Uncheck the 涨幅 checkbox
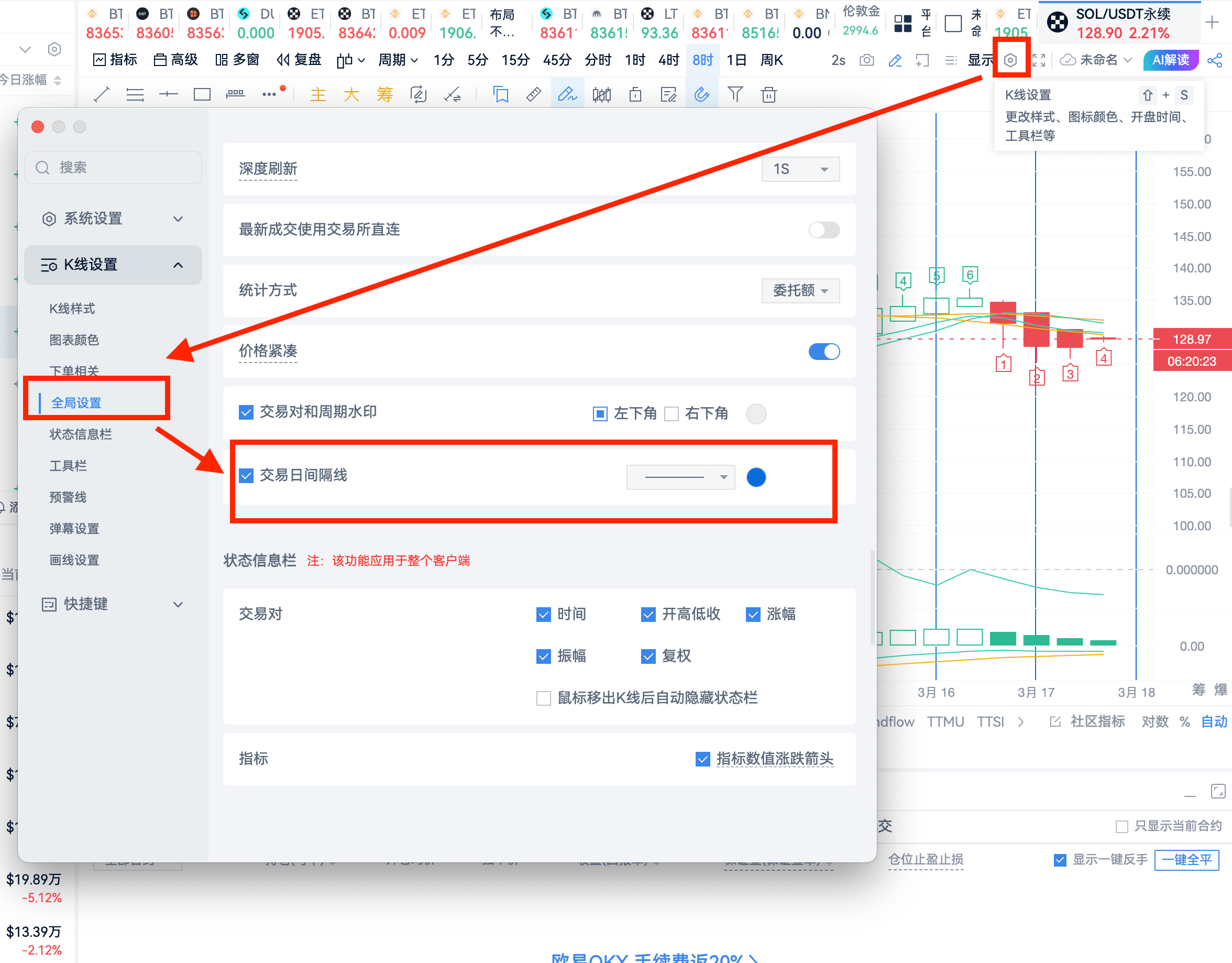The image size is (1232, 963). [753, 615]
